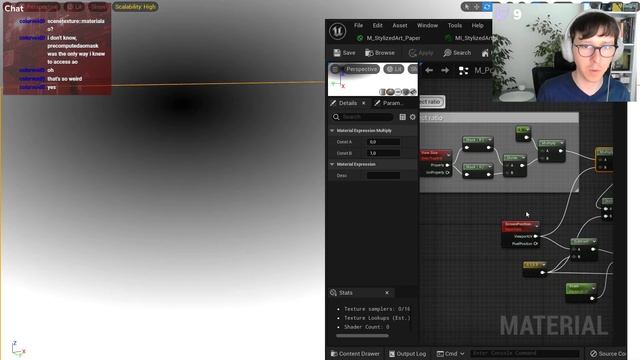Collapse the Multiply node dropdown arrow

tap(562, 143)
